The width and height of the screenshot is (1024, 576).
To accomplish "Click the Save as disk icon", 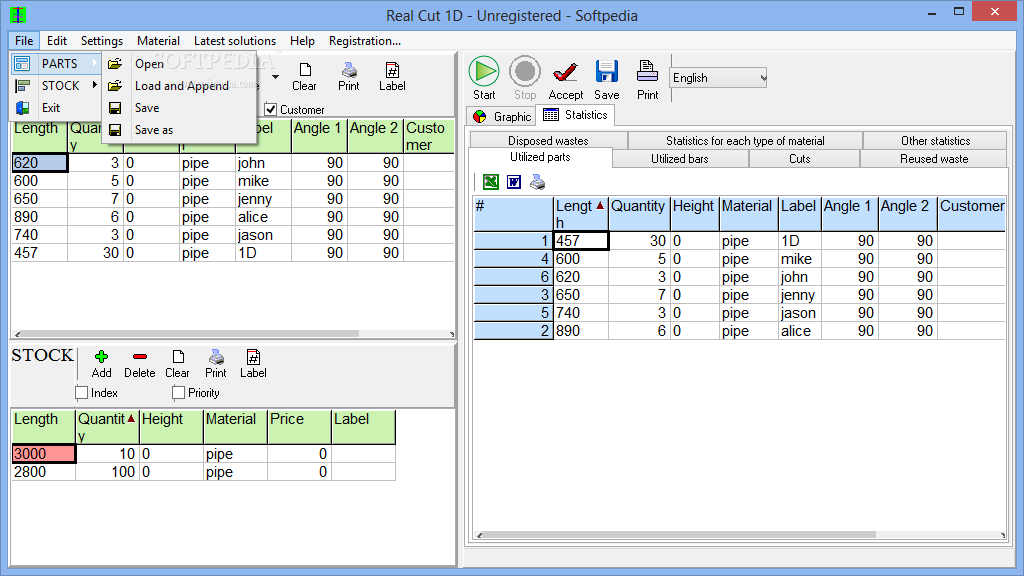I will coord(115,130).
